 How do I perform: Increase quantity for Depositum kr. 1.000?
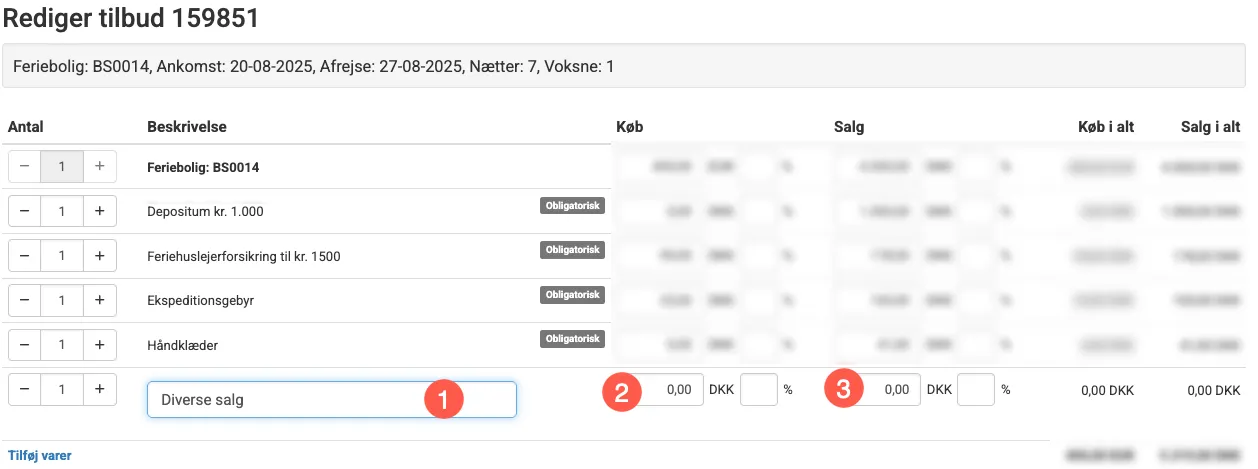99,212
